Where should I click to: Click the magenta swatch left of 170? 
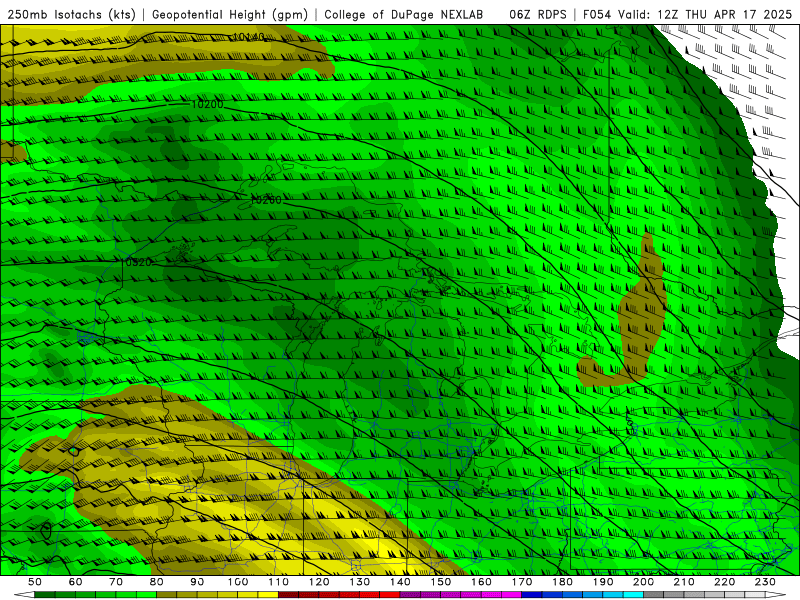point(512,595)
